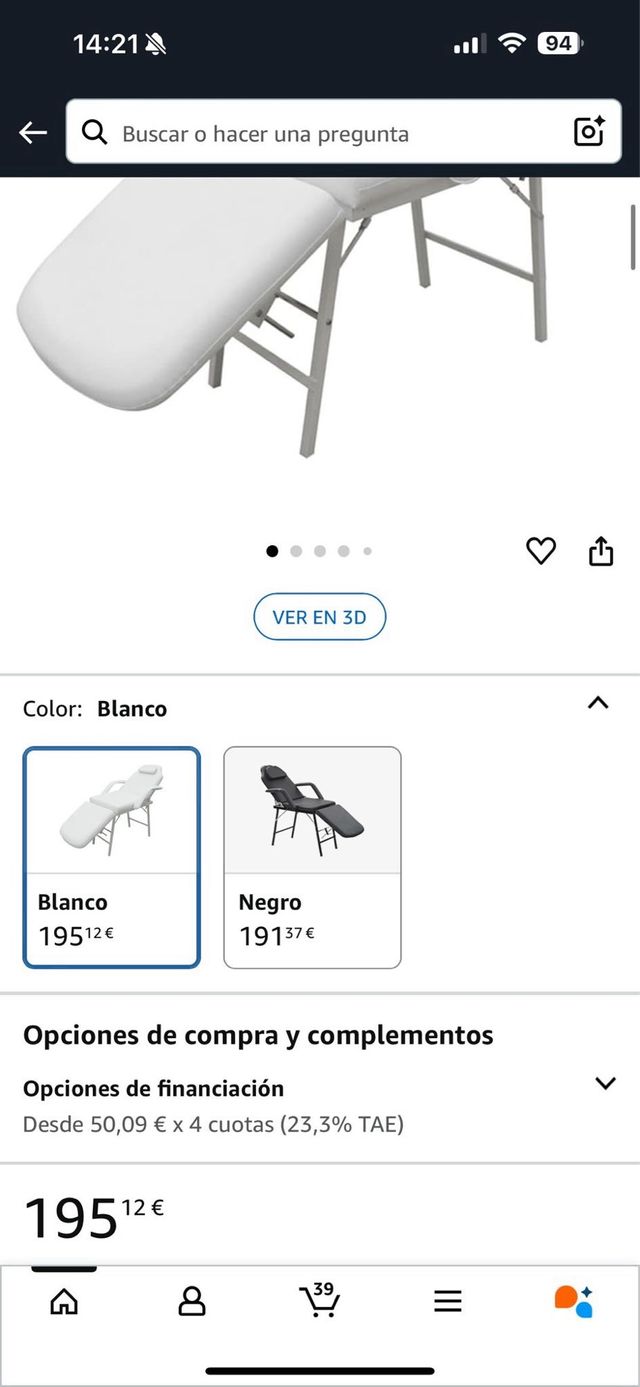
Task: Return to home with the house icon
Action: (x=64, y=1302)
